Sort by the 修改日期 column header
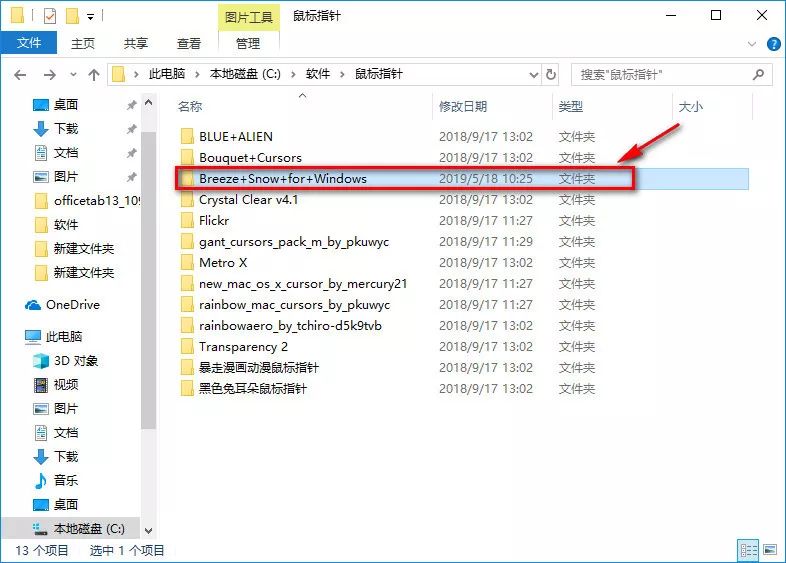Image resolution: width=786 pixels, height=563 pixels. click(x=463, y=106)
